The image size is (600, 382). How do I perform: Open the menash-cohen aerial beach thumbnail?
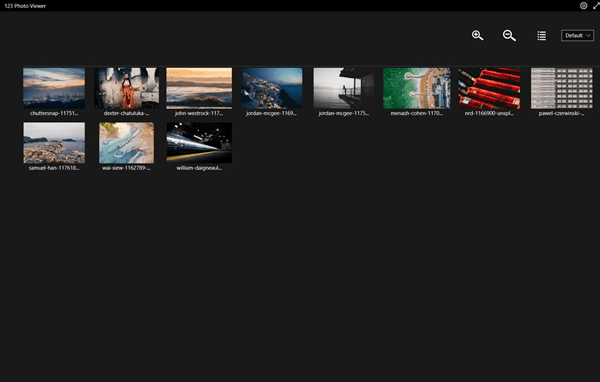(417, 88)
